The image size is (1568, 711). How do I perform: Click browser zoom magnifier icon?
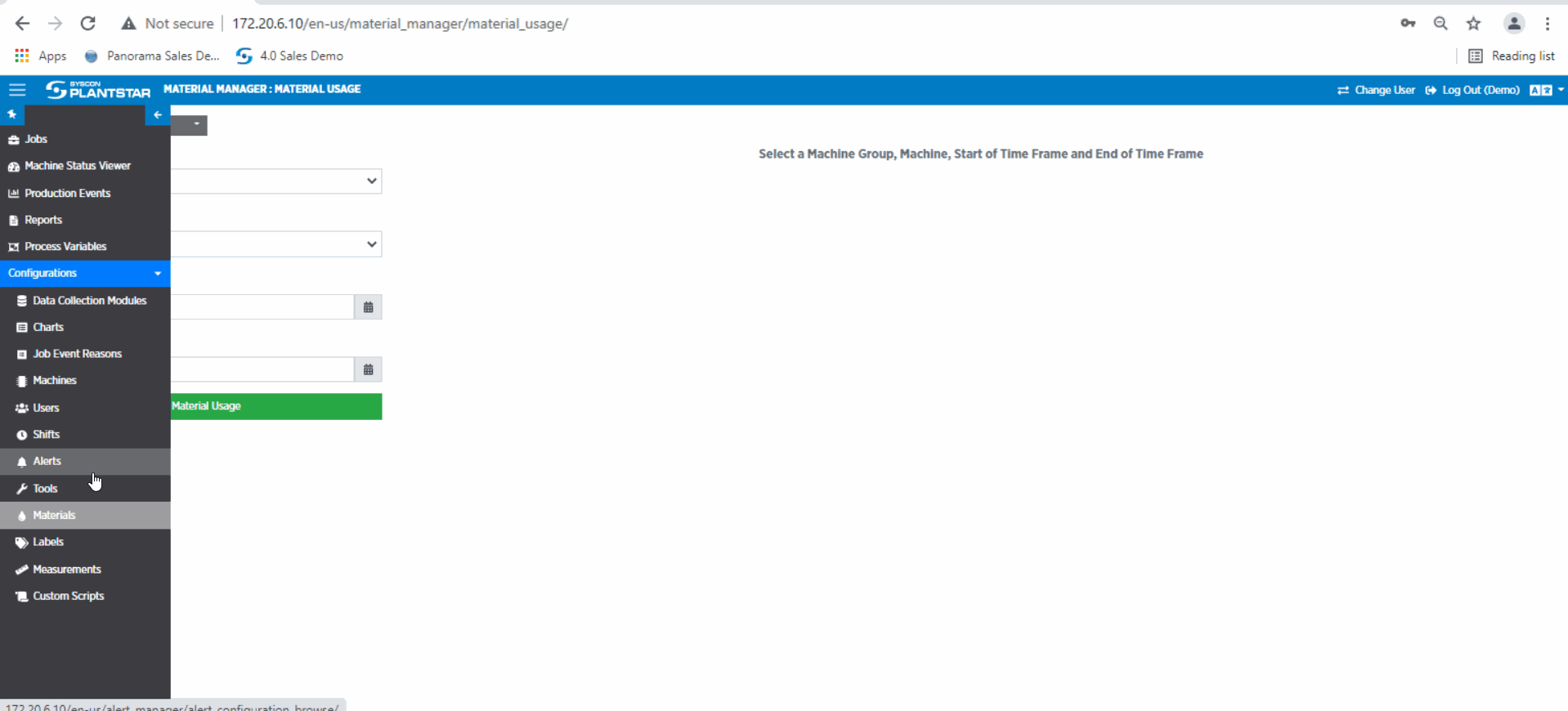pyautogui.click(x=1440, y=24)
